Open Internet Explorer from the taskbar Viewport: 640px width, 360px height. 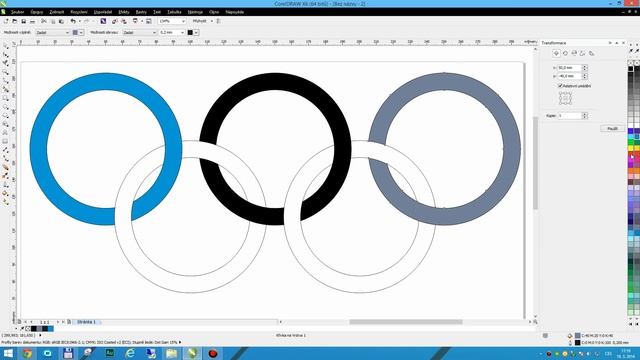(x=130, y=353)
